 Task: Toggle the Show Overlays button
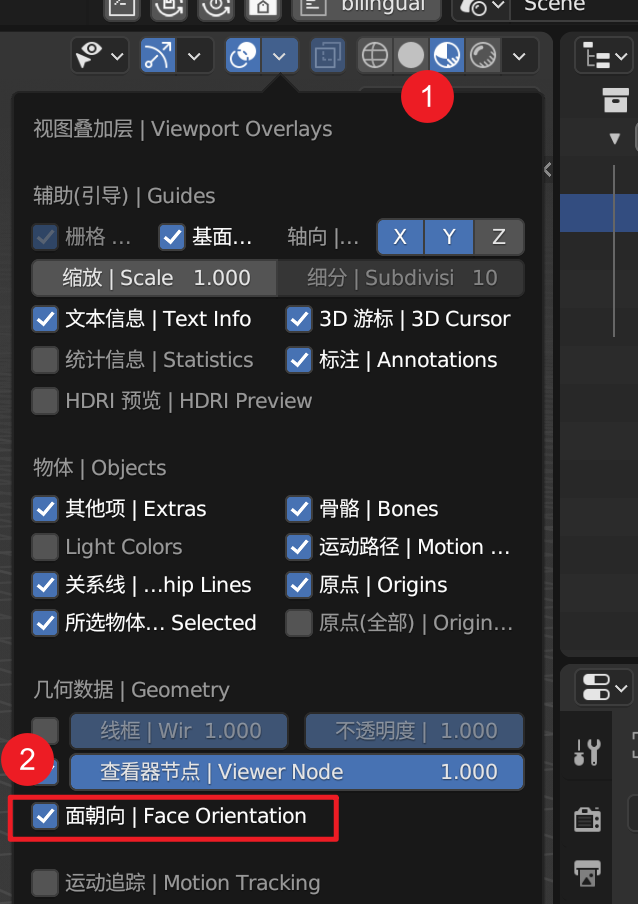tap(243, 56)
